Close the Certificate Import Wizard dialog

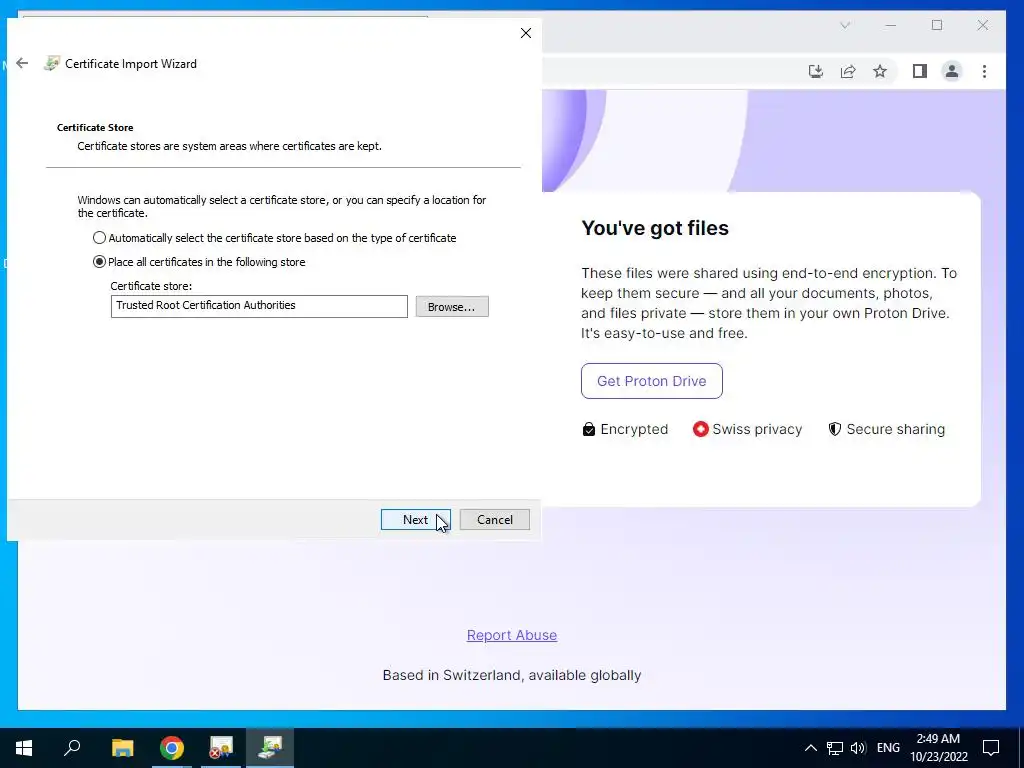point(526,33)
